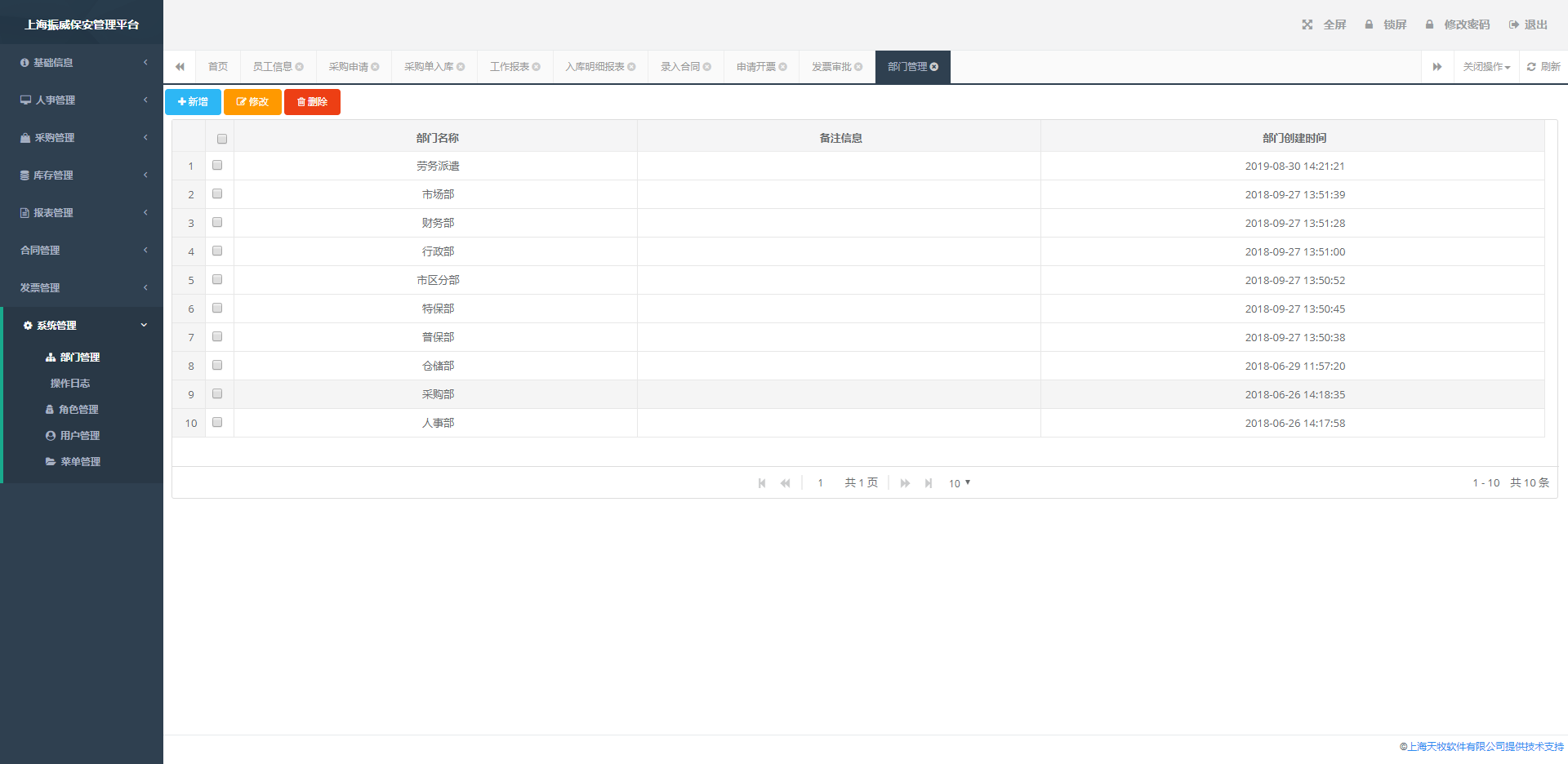
Task: Click the pagination page number field
Action: (x=820, y=483)
